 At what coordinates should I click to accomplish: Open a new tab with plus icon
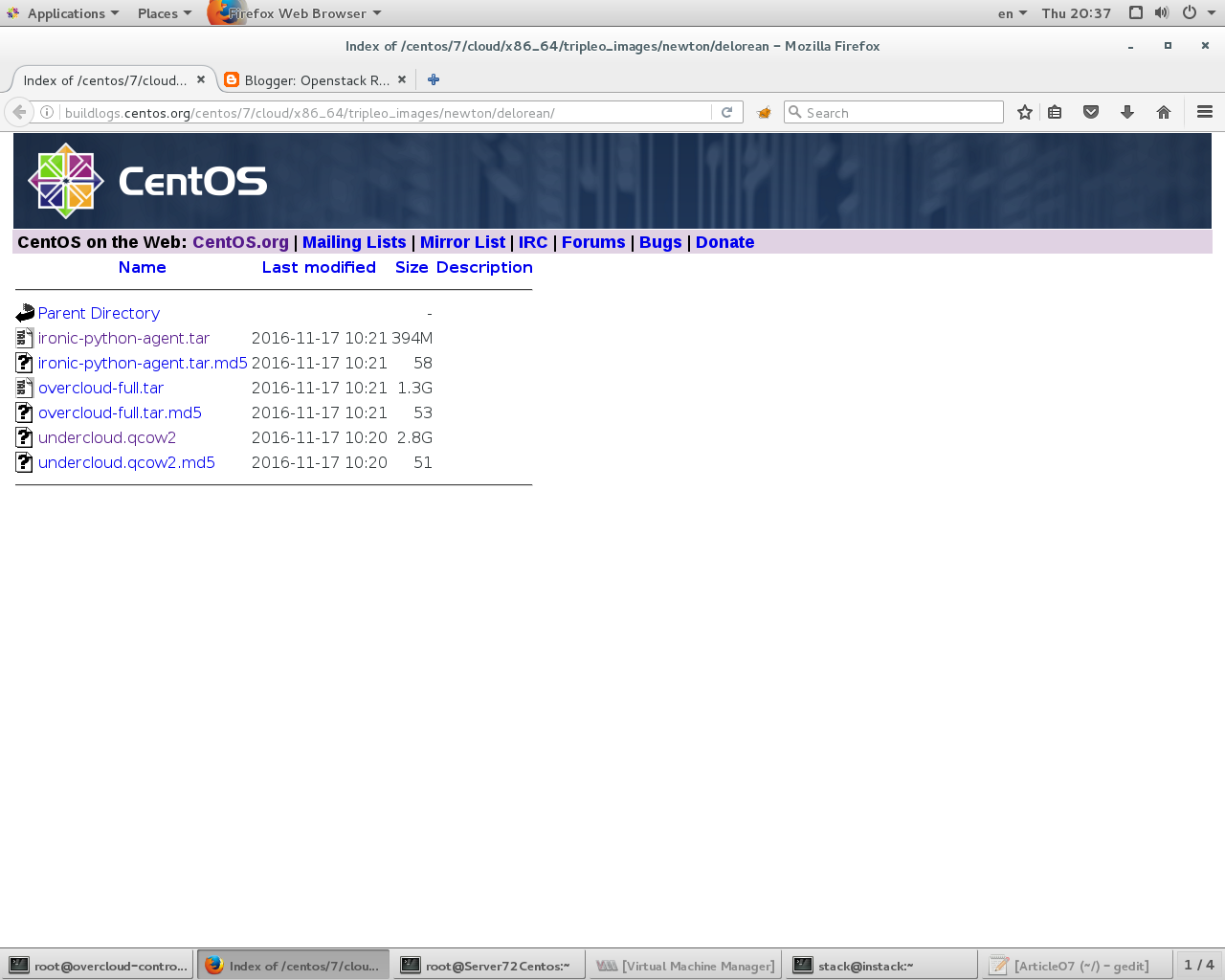(434, 79)
